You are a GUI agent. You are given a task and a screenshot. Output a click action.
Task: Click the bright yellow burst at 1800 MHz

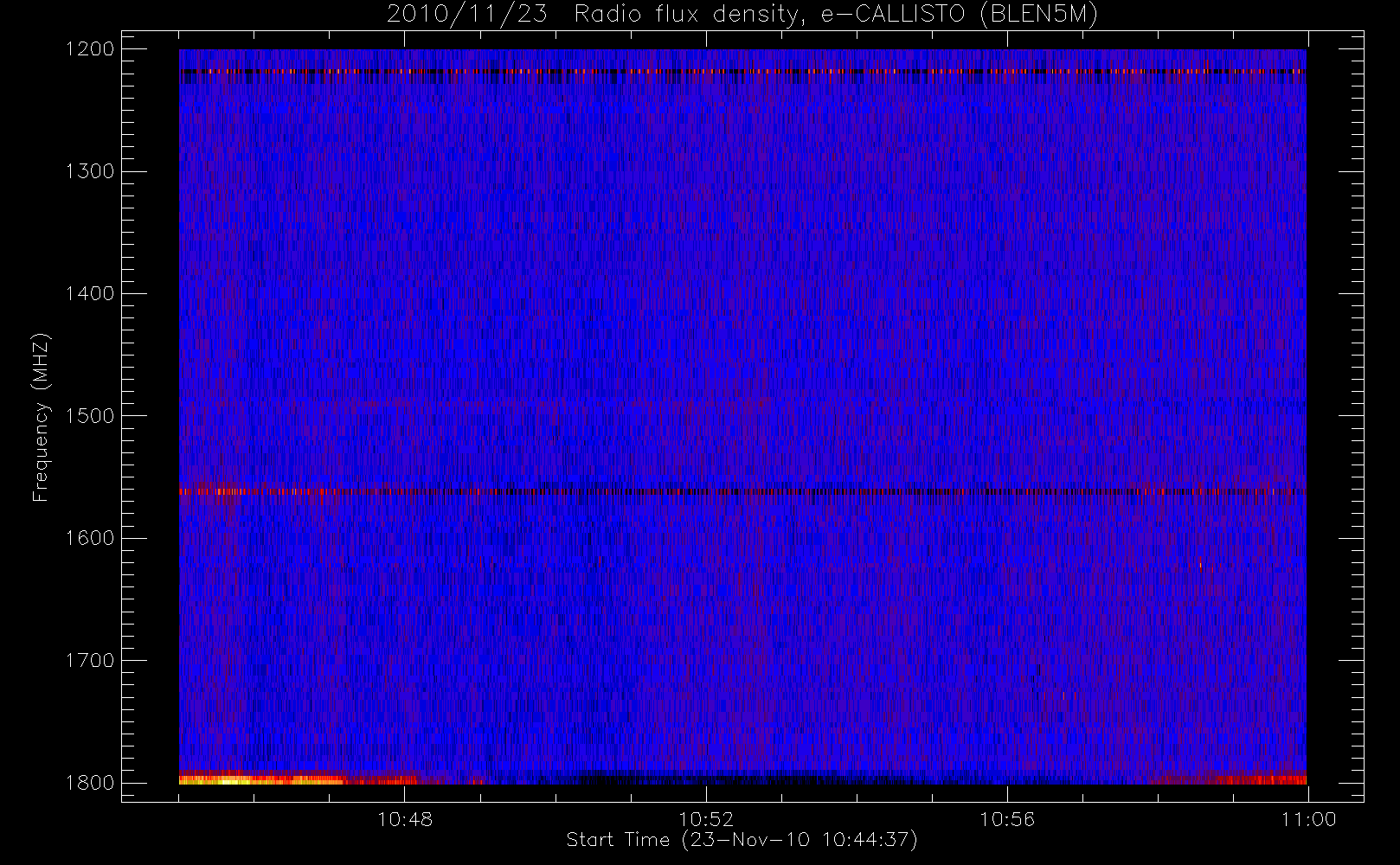[x=260, y=780]
